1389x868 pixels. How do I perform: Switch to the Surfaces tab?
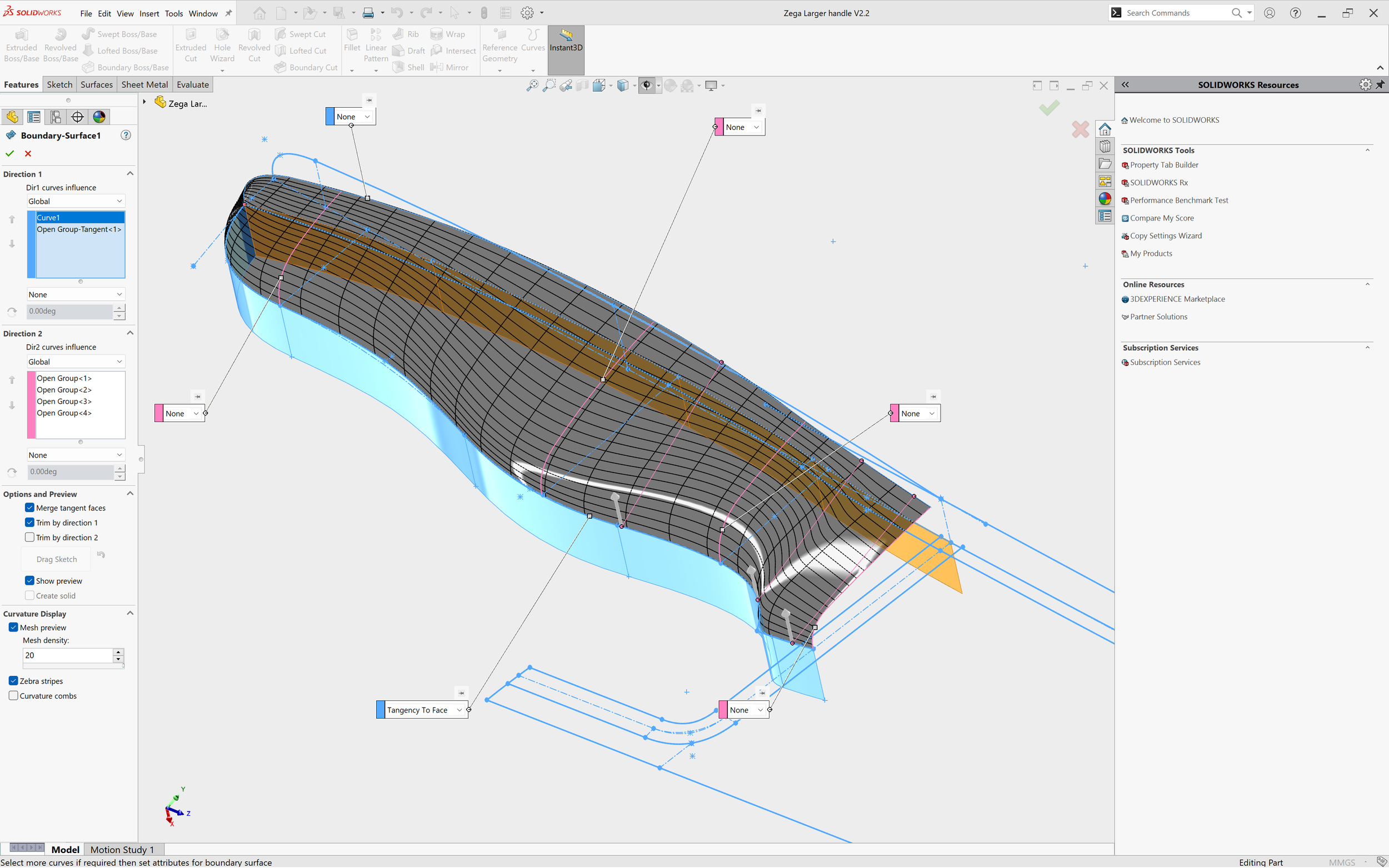pyautogui.click(x=97, y=84)
